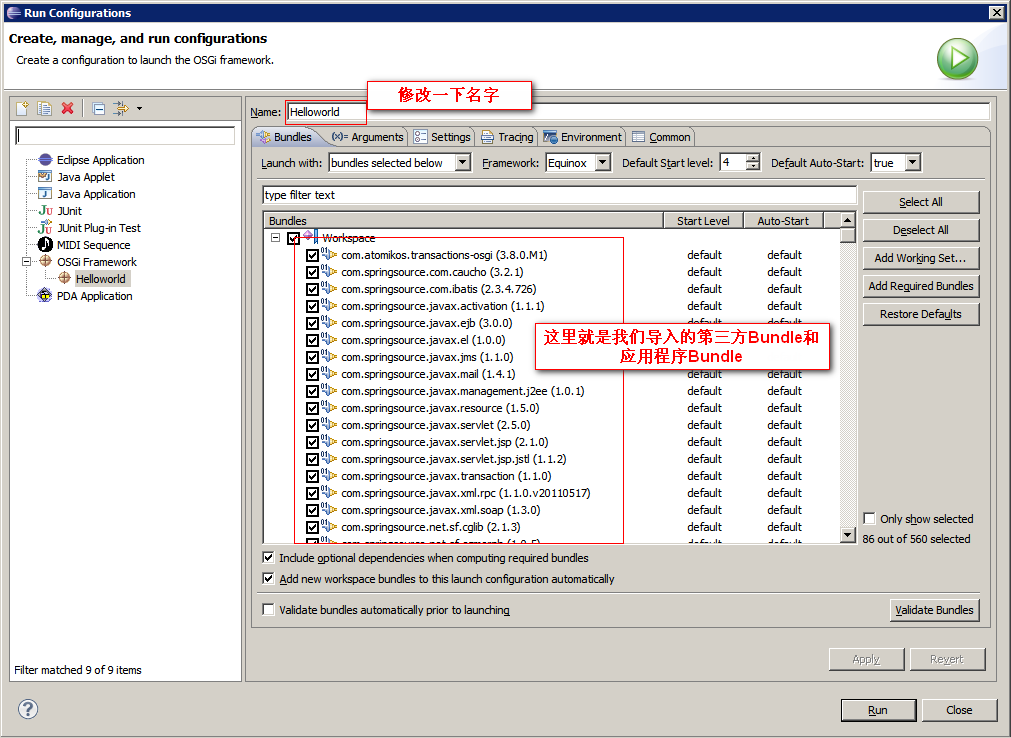The height and width of the screenshot is (738, 1011).
Task: Toggle the Workspace group checkbox
Action: [x=293, y=238]
